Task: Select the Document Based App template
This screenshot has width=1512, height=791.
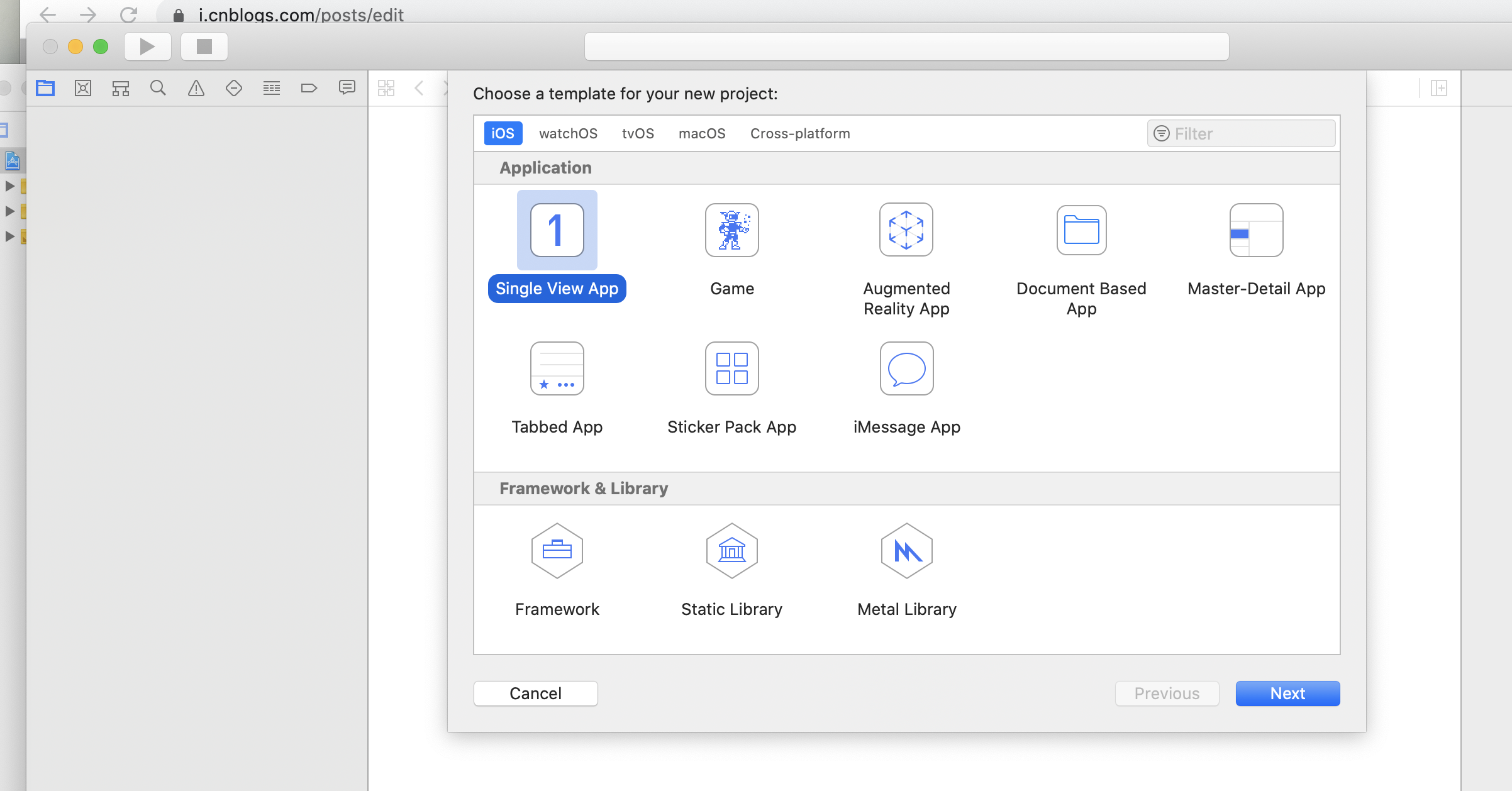Action: [1082, 230]
